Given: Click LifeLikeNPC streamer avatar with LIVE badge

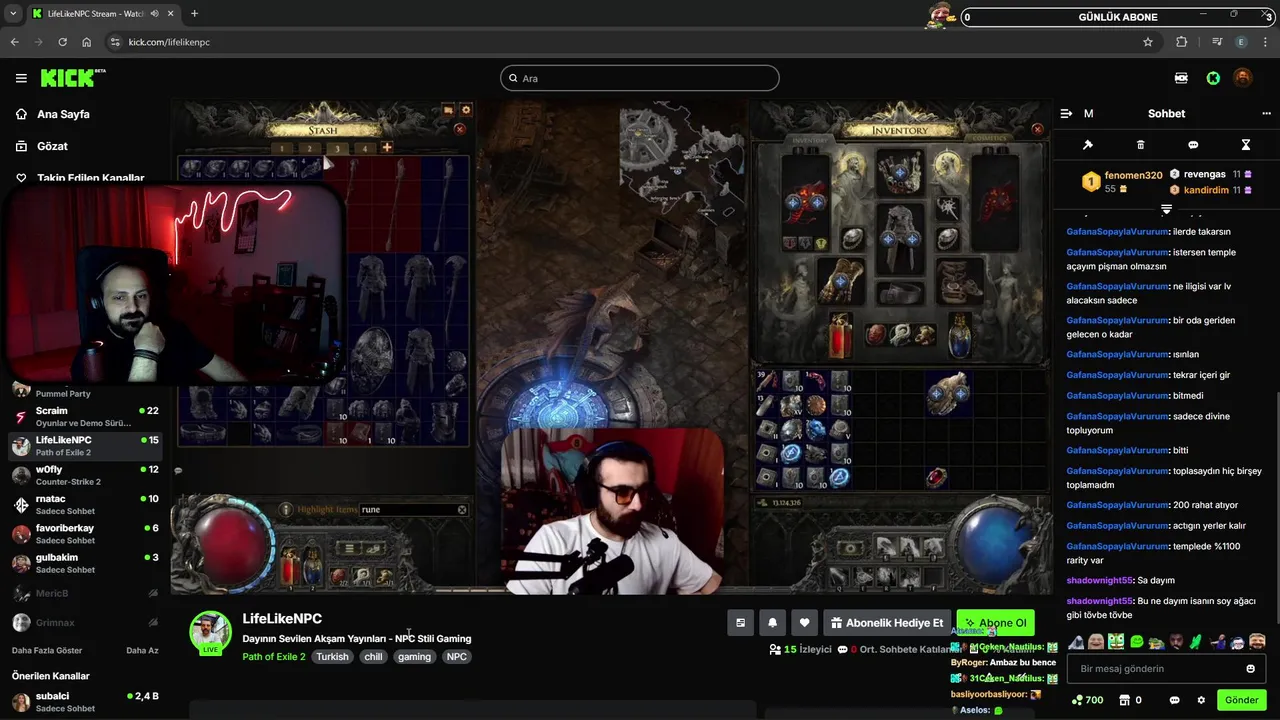Looking at the screenshot, I should (x=210, y=633).
